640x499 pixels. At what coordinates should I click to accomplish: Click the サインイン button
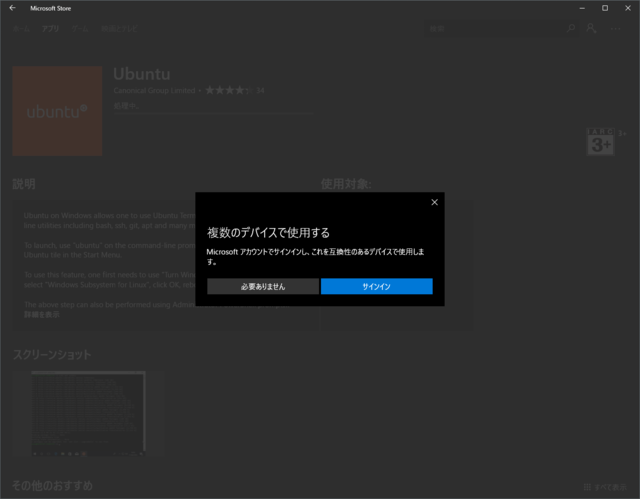pos(376,286)
